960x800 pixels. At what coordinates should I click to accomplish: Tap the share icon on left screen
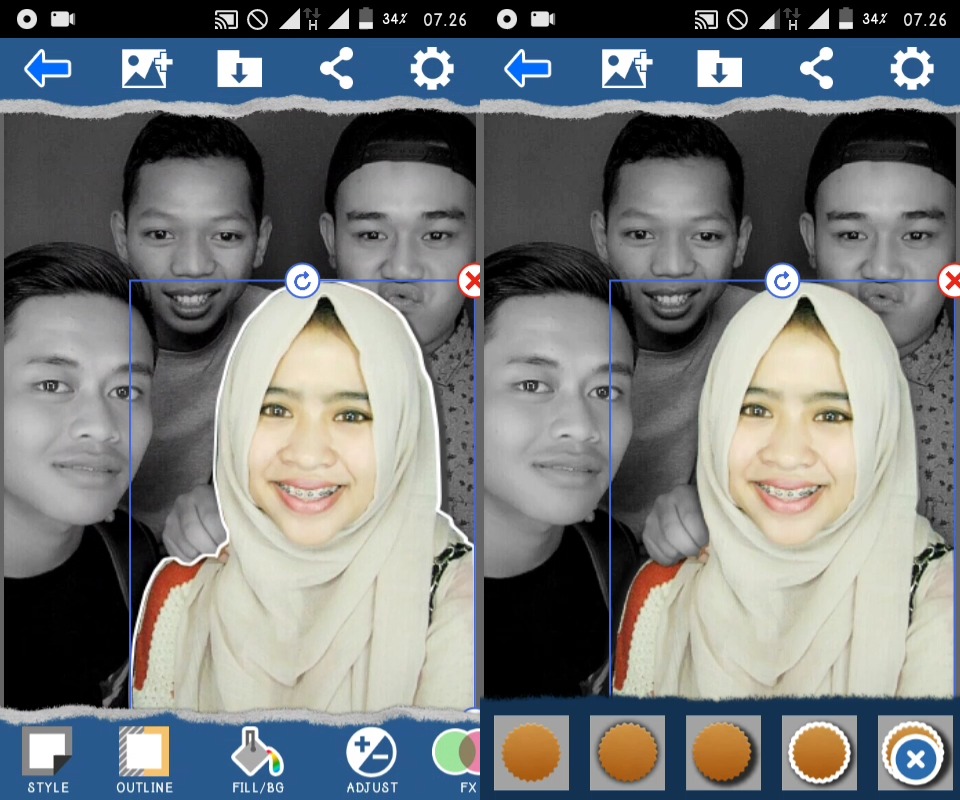[x=337, y=68]
